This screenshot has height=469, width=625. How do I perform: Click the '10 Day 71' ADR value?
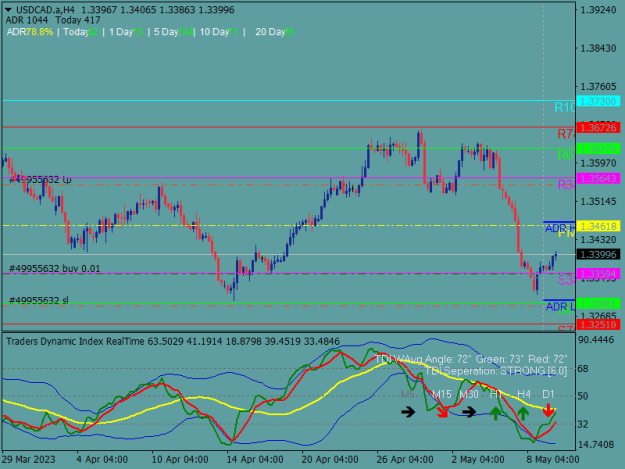[x=219, y=32]
